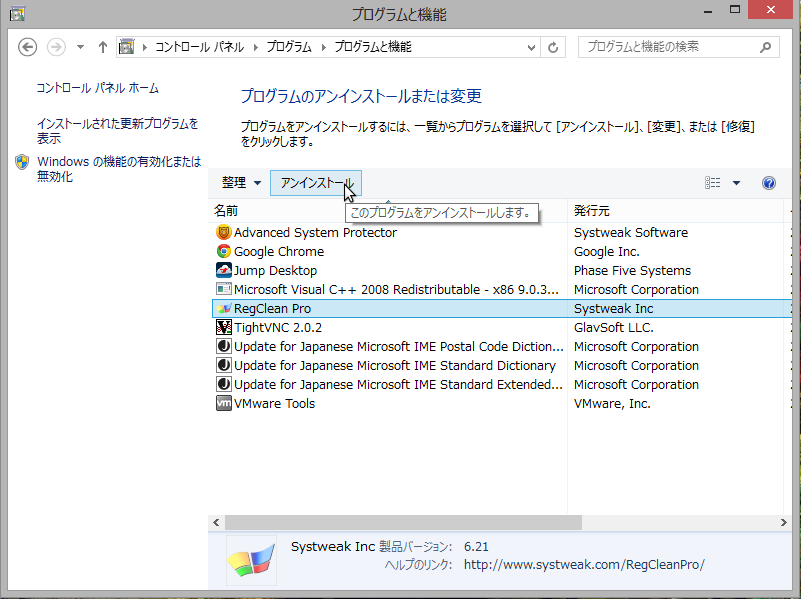The image size is (801, 599).
Task: Click publisher VMware, Inc. cell
Action: [x=612, y=403]
